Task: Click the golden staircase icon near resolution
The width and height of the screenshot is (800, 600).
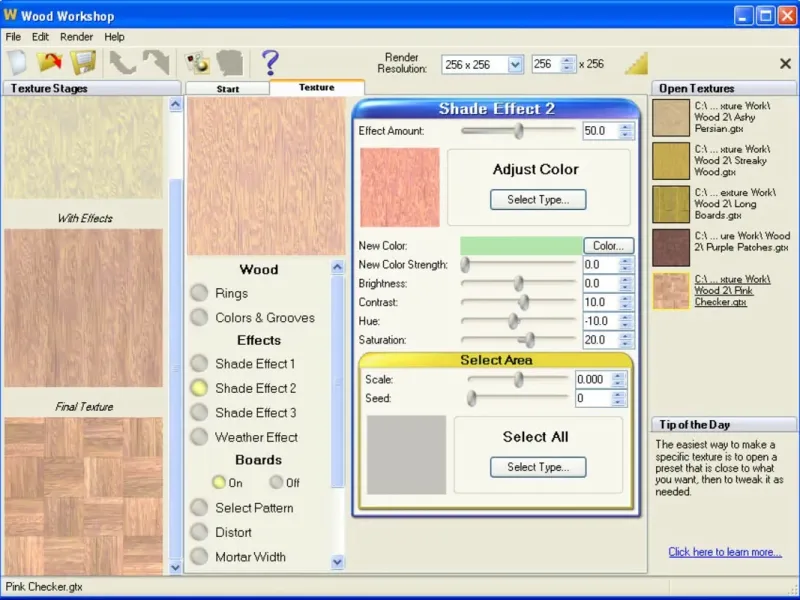Action: 636,63
